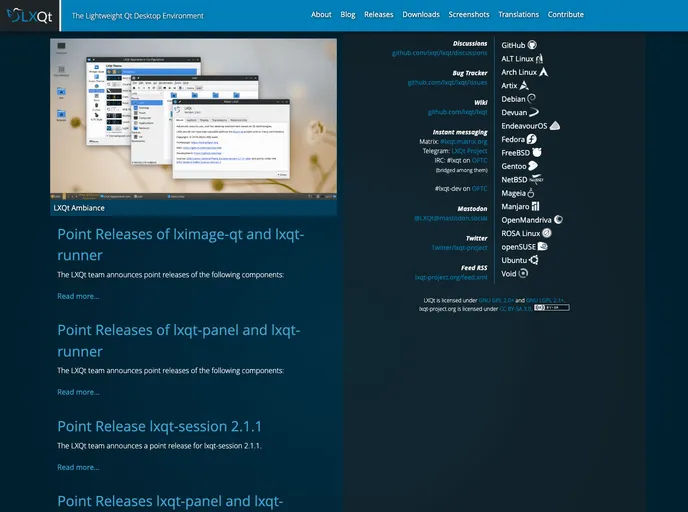The height and width of the screenshot is (512, 688).
Task: Open the github.com/lxqt/lxqt/discussions link
Action: (439, 53)
